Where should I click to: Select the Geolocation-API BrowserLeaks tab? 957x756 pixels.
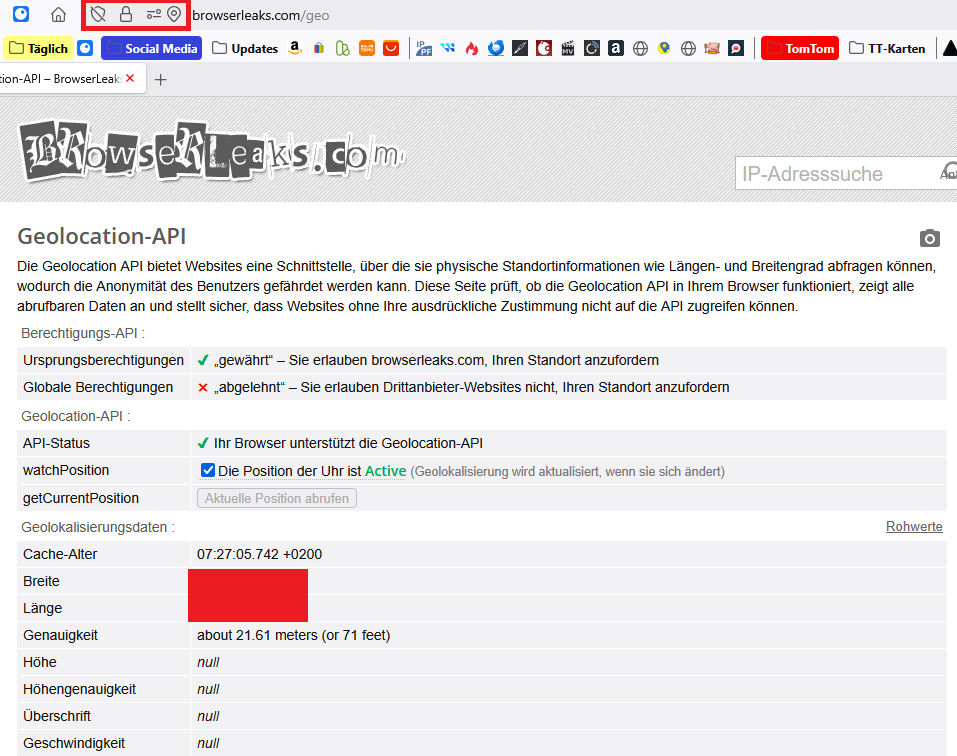point(61,79)
